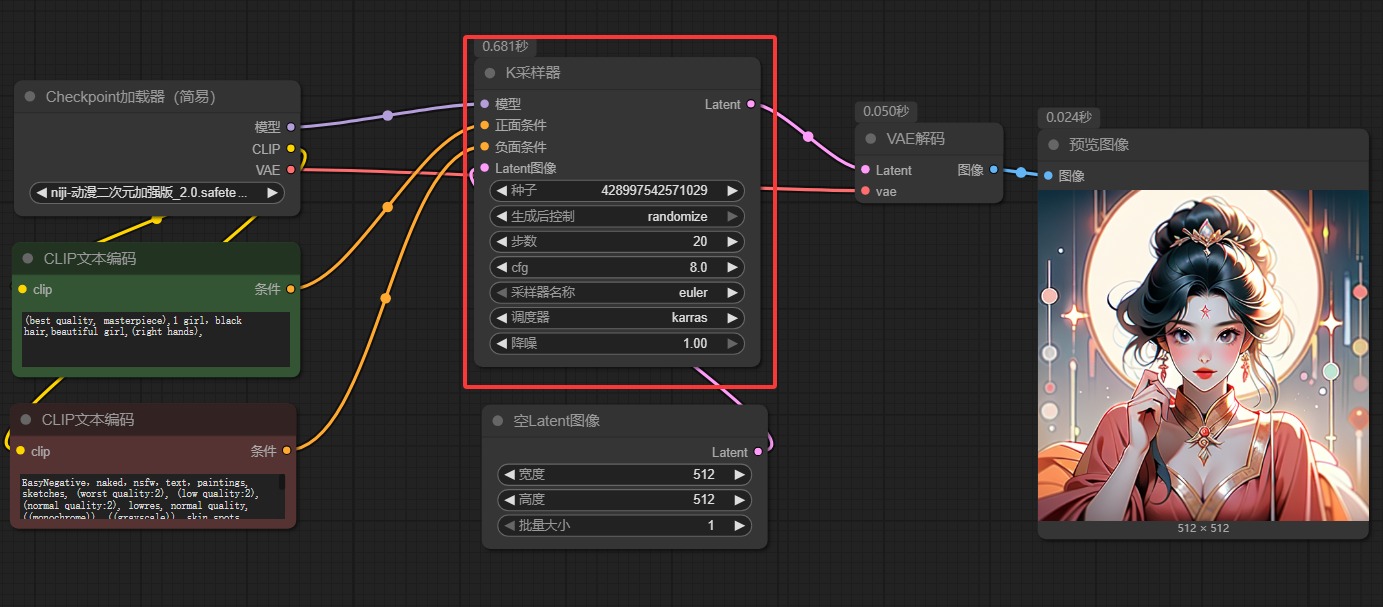Click the Latent output port on K采样器
Screen dimensions: 1383x607
pos(751,104)
